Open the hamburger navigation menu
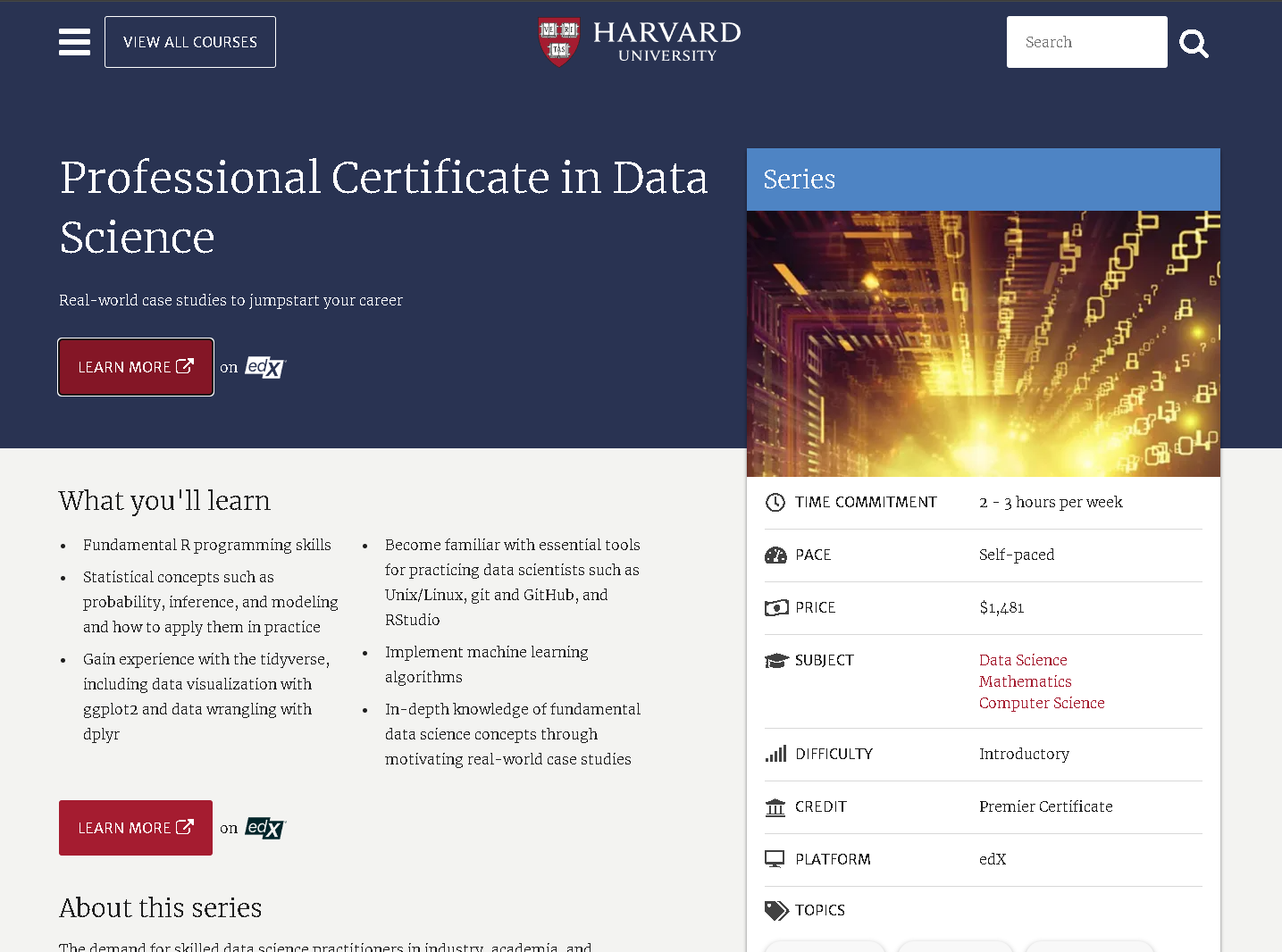 [x=74, y=42]
